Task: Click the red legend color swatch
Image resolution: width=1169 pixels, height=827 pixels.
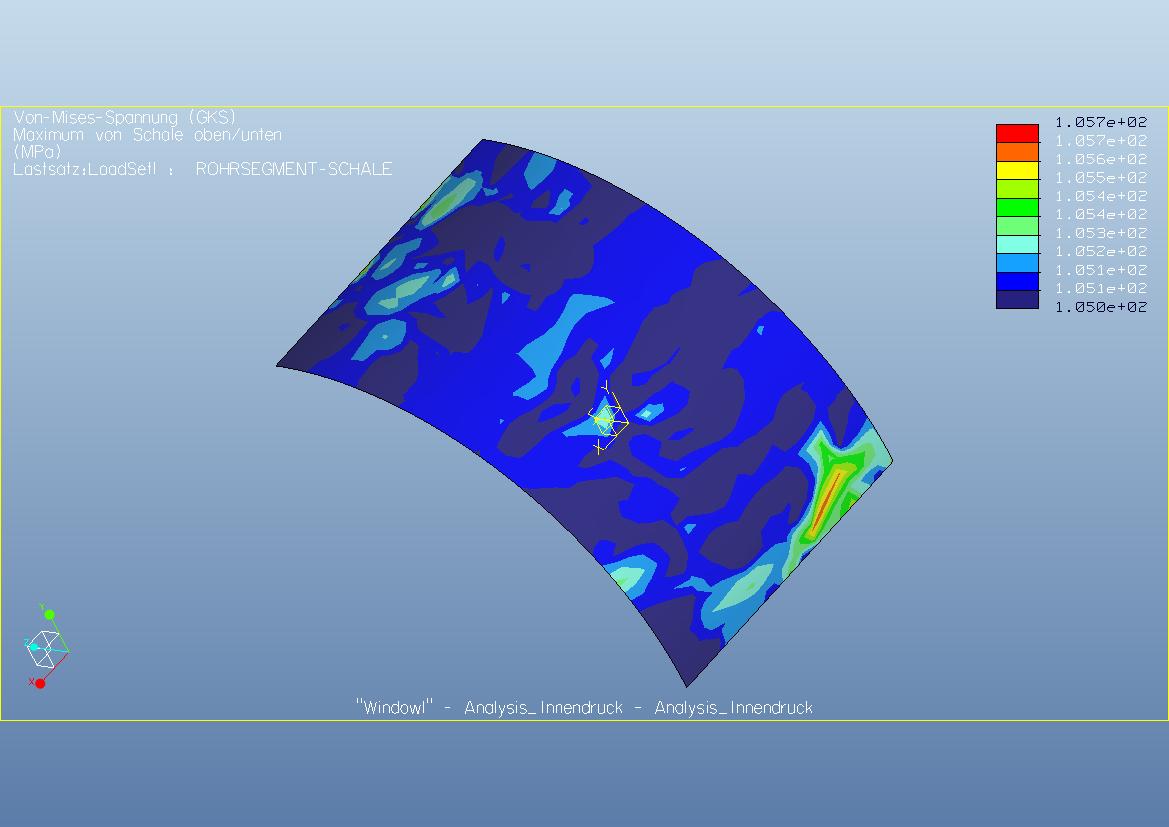Action: tap(1017, 133)
